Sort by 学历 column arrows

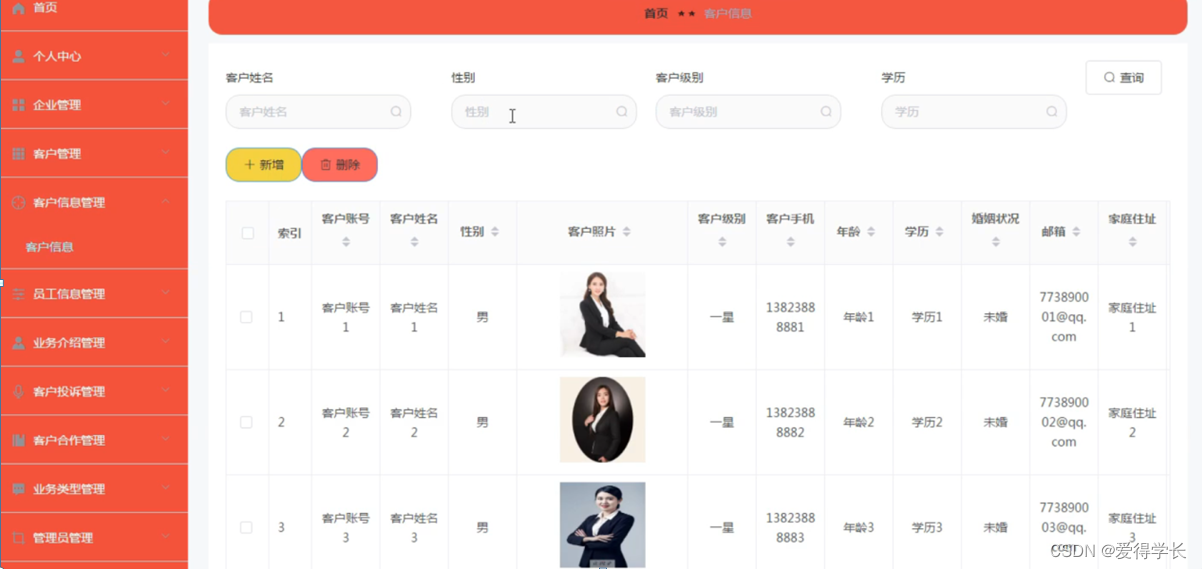click(939, 232)
